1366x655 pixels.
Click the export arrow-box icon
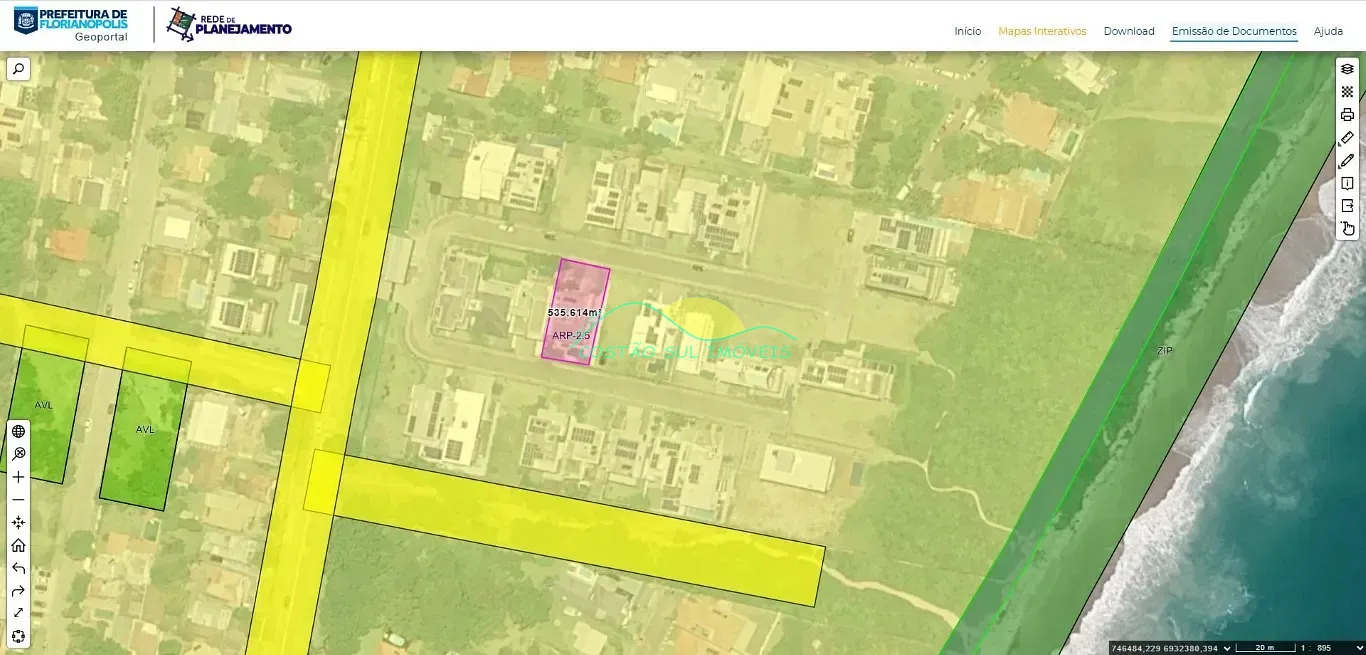1347,206
